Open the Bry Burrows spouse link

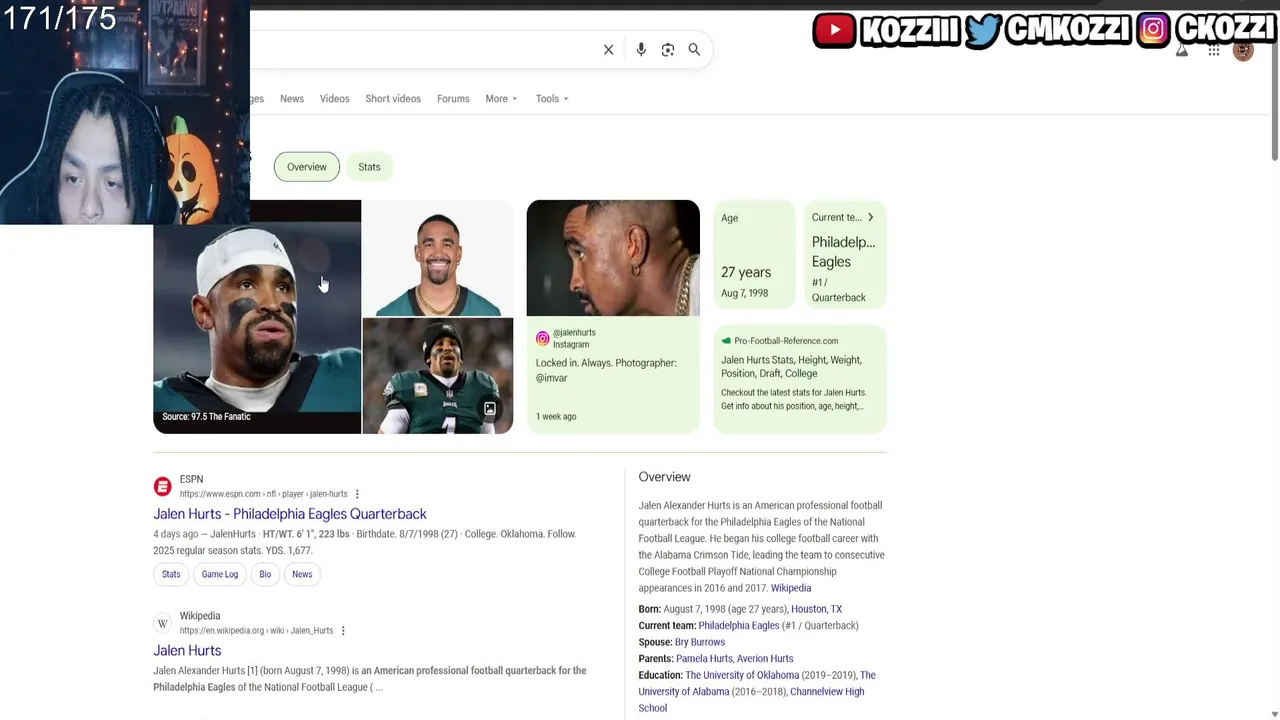700,642
